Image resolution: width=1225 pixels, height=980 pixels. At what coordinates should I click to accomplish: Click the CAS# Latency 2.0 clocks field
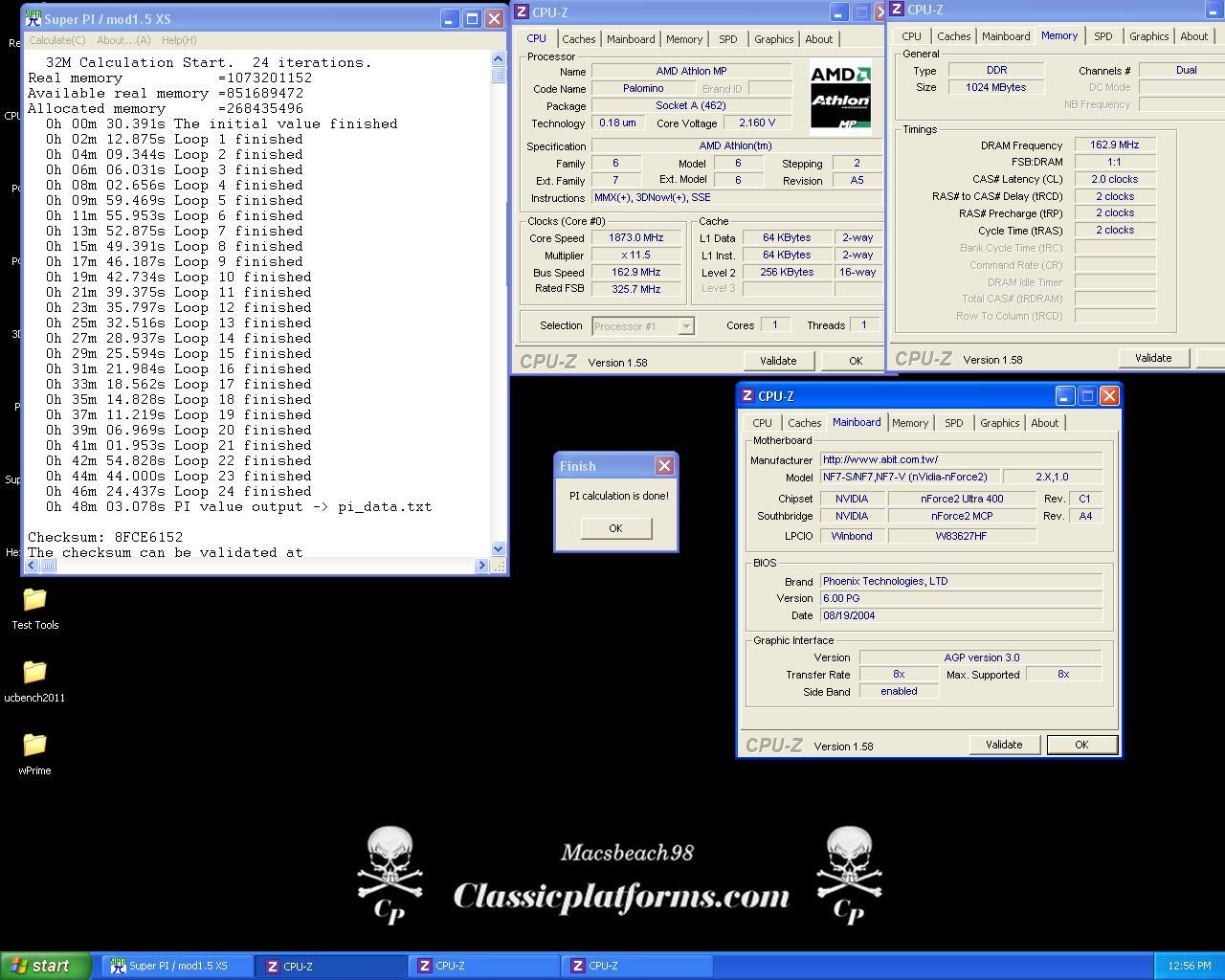point(1115,179)
